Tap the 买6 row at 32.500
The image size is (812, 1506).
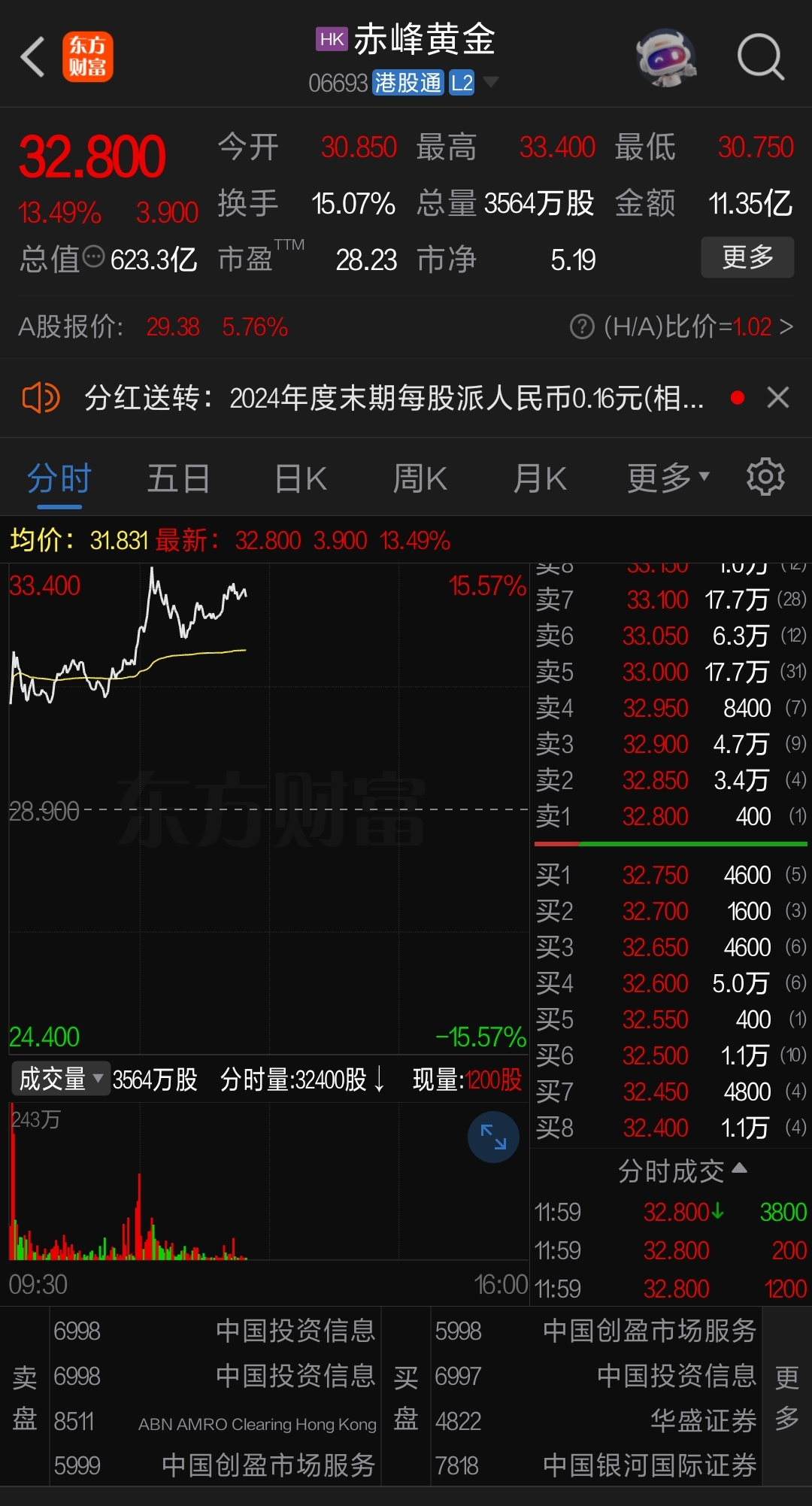coord(671,1055)
